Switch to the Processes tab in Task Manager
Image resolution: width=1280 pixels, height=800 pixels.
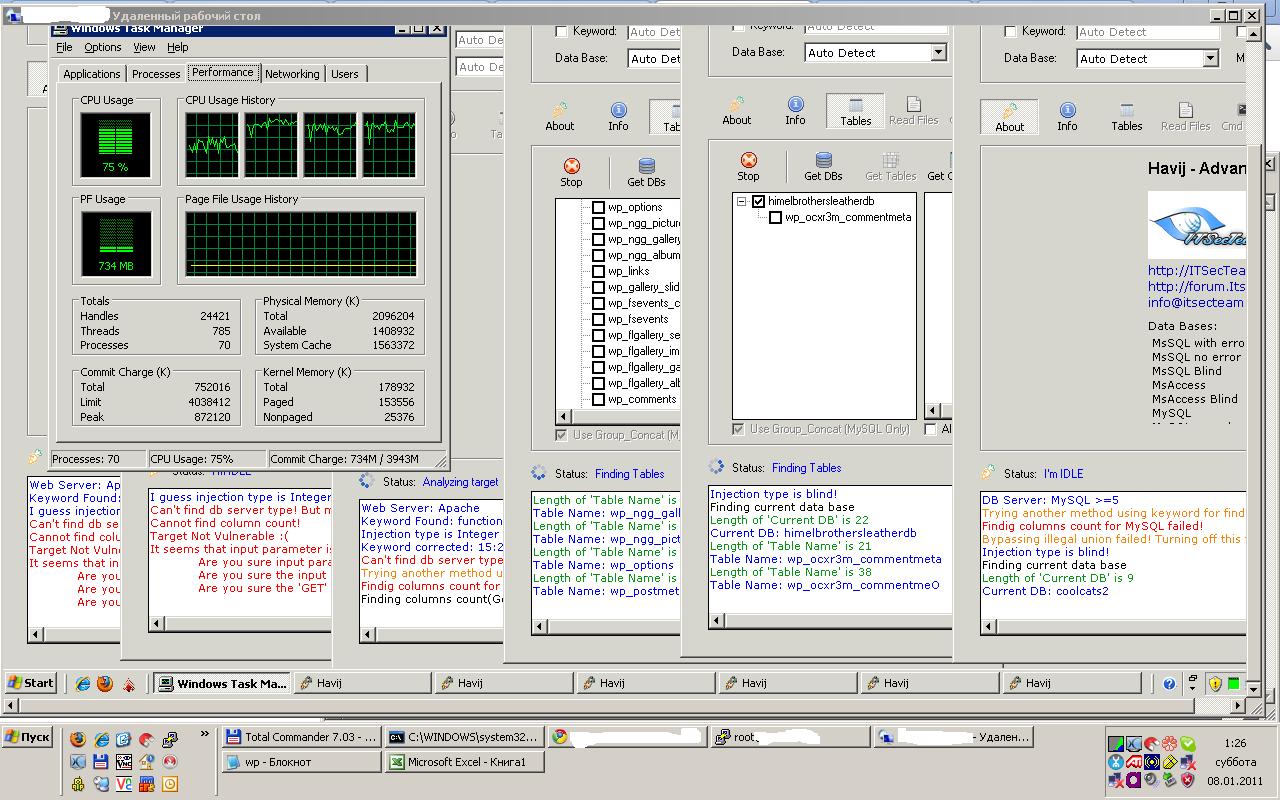tap(156, 74)
